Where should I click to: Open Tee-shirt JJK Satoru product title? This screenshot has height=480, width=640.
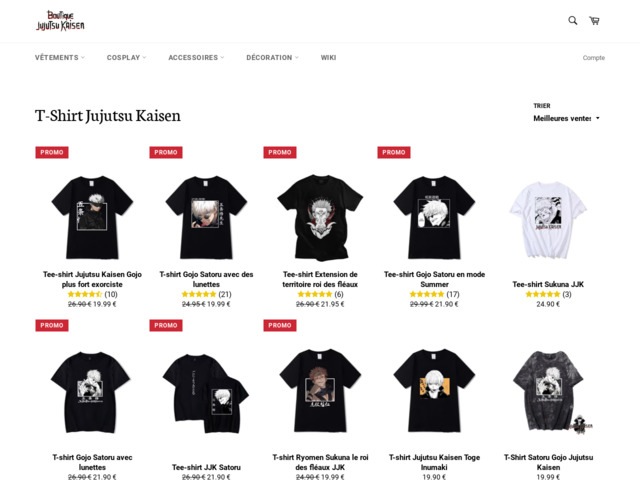(x=207, y=467)
